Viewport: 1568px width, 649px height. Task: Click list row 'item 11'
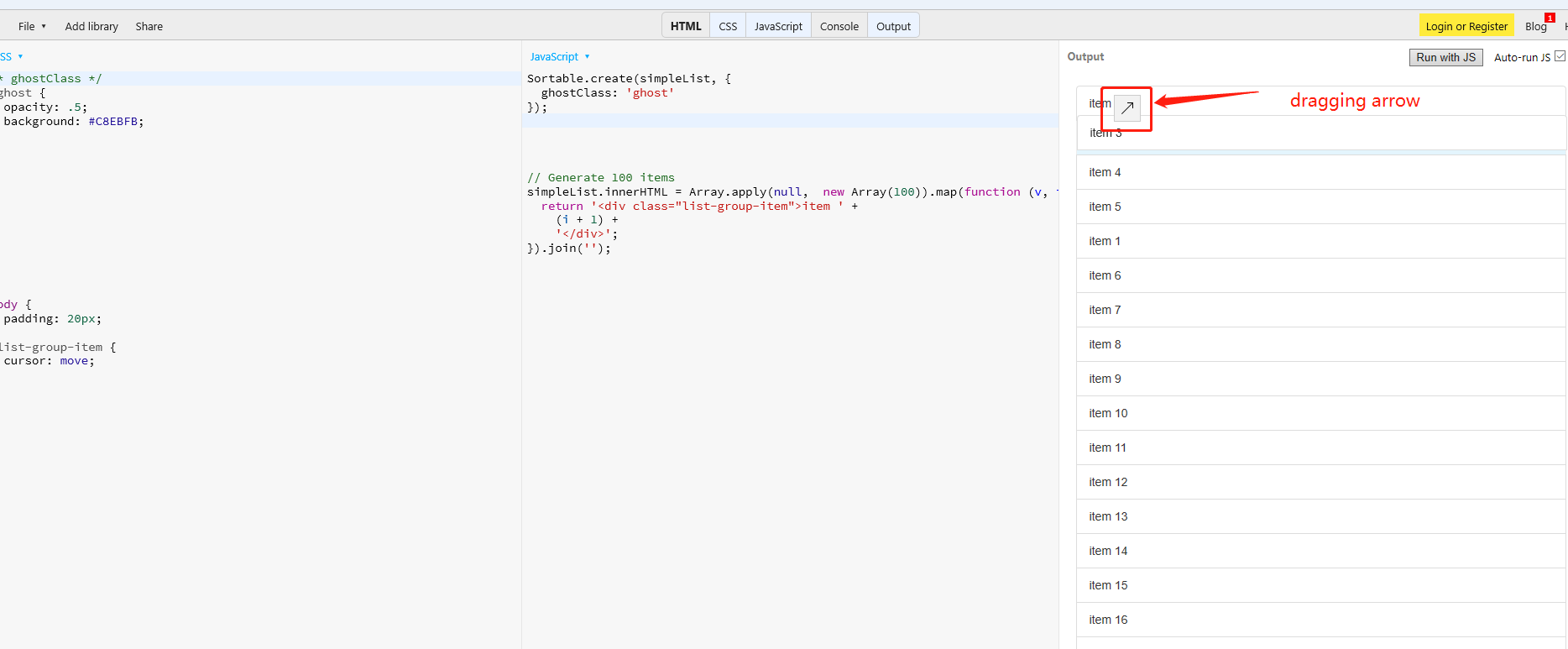coord(1321,447)
